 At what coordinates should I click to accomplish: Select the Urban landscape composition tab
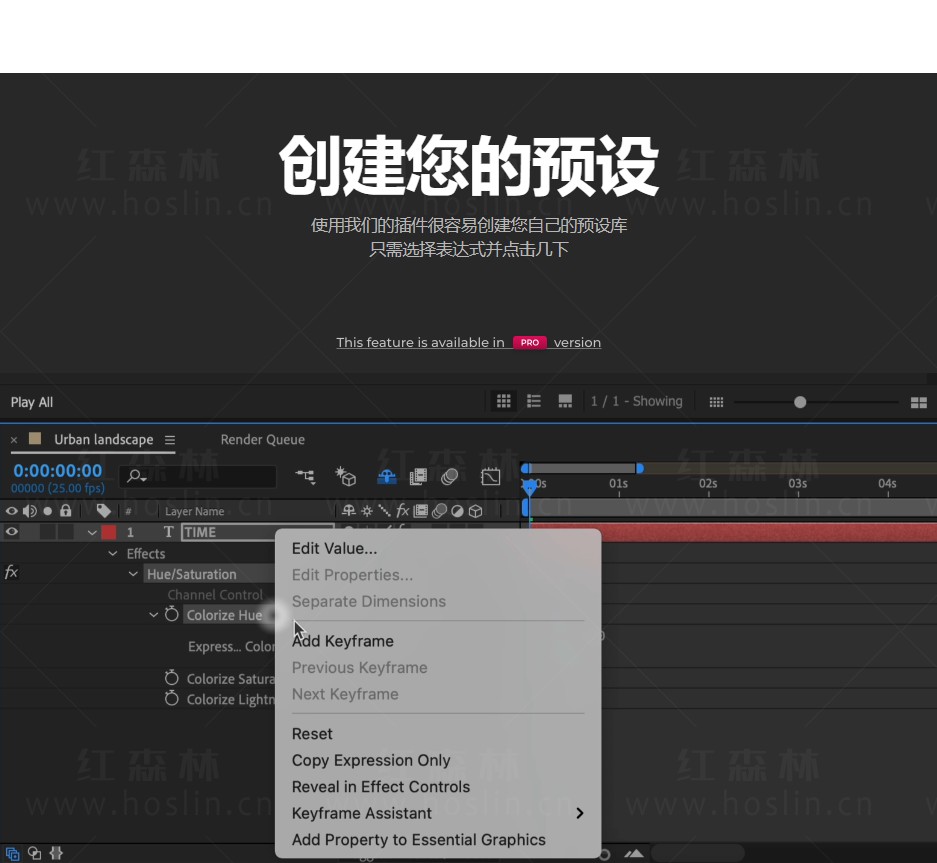coord(103,440)
